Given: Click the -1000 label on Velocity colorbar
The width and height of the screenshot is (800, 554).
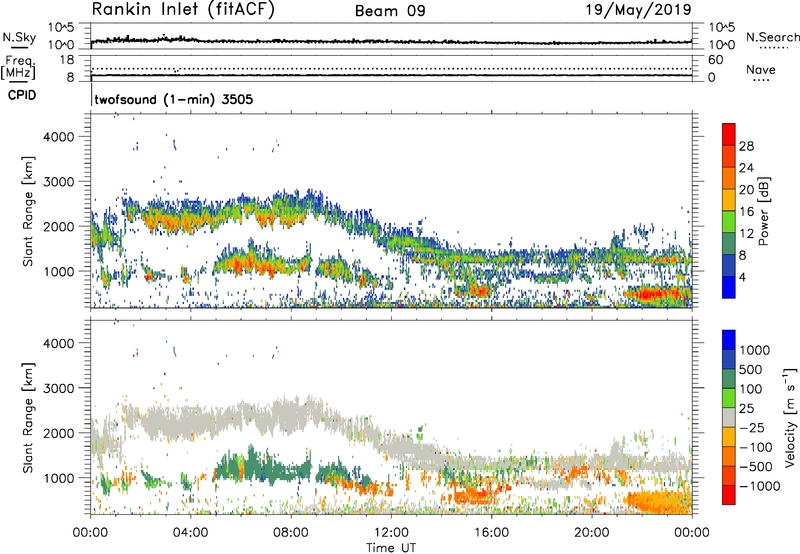Looking at the screenshot, I should click(x=760, y=486).
